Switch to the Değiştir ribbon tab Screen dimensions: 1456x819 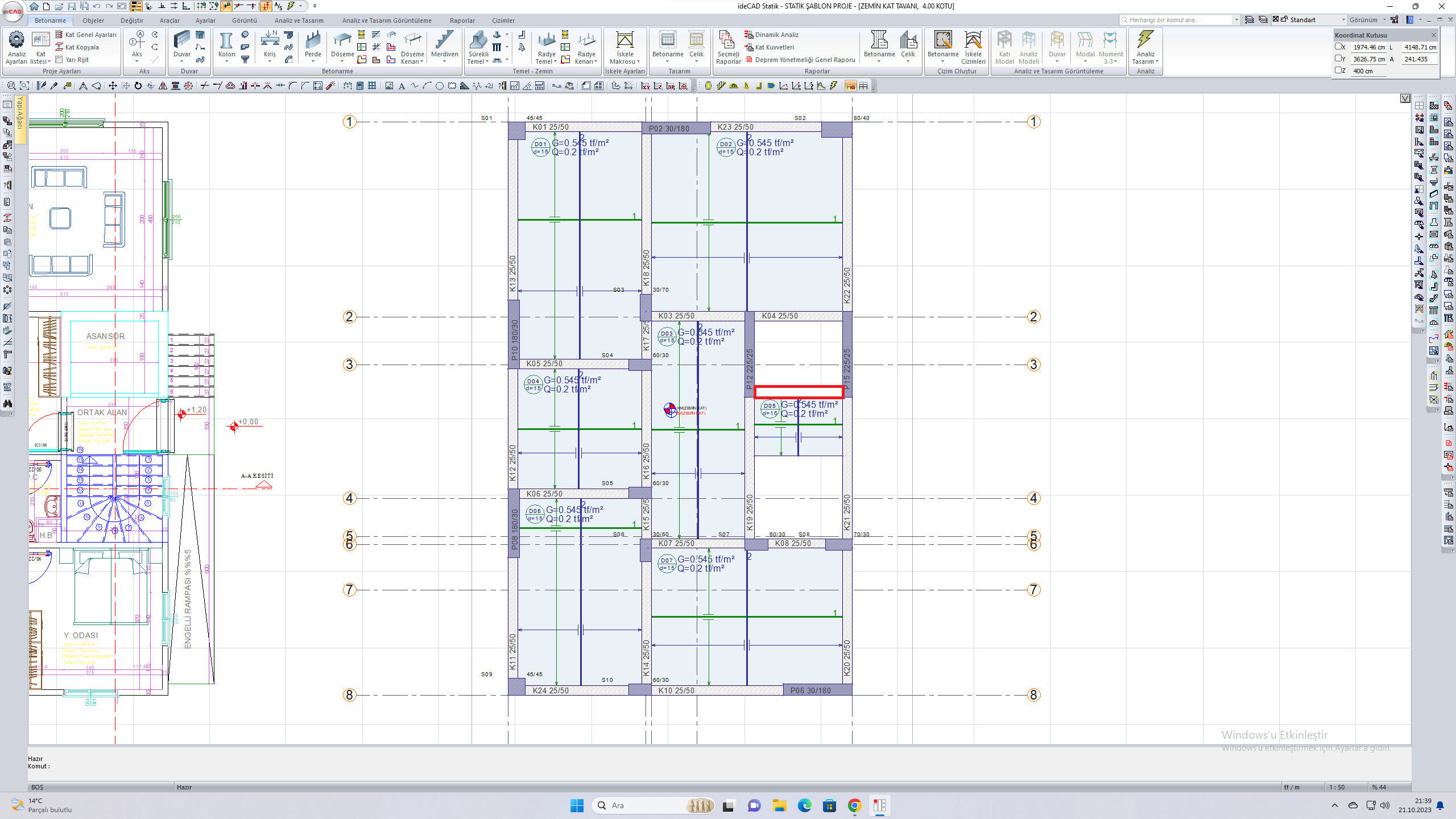click(132, 20)
